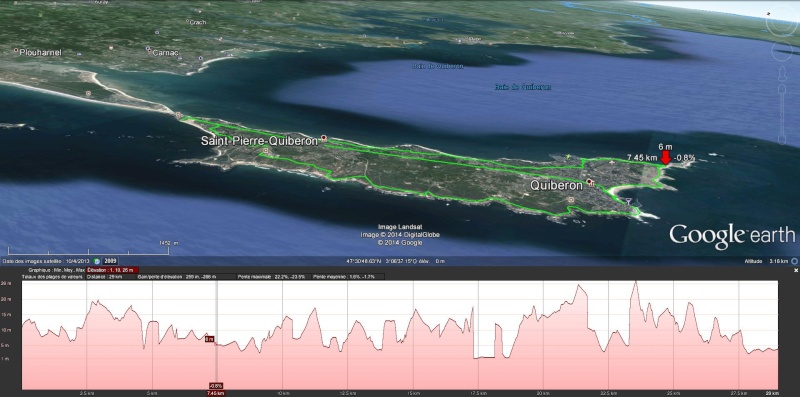Click the -0.8% slope tag on the graph

(x=216, y=385)
